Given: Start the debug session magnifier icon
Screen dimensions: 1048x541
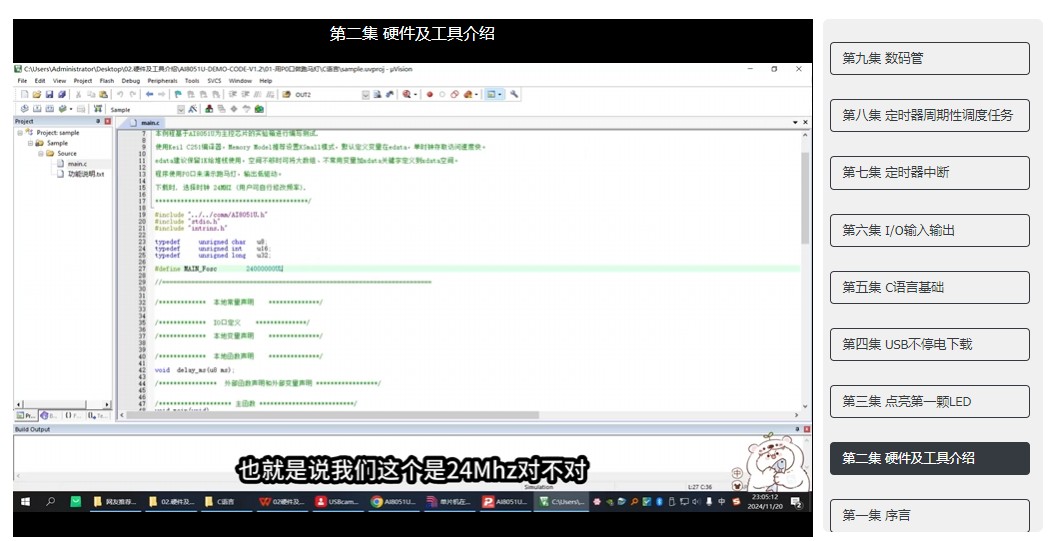Looking at the screenshot, I should (407, 94).
